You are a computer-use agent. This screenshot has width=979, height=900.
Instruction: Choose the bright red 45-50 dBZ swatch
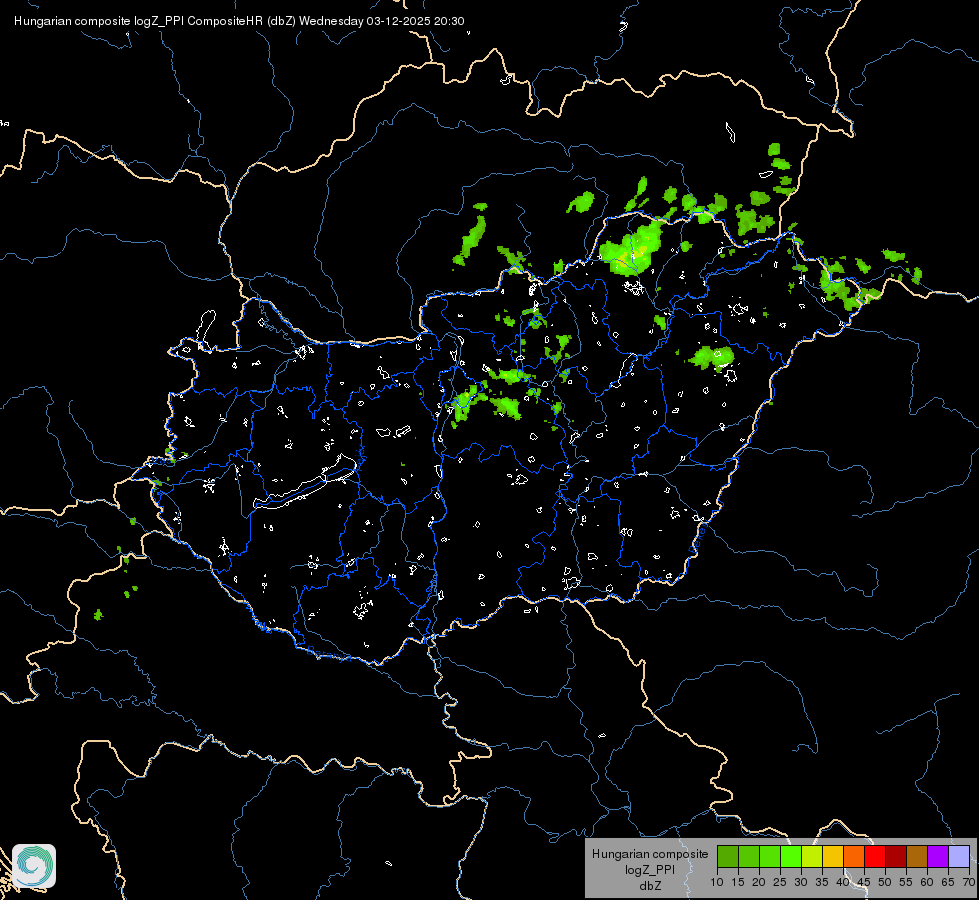click(875, 856)
